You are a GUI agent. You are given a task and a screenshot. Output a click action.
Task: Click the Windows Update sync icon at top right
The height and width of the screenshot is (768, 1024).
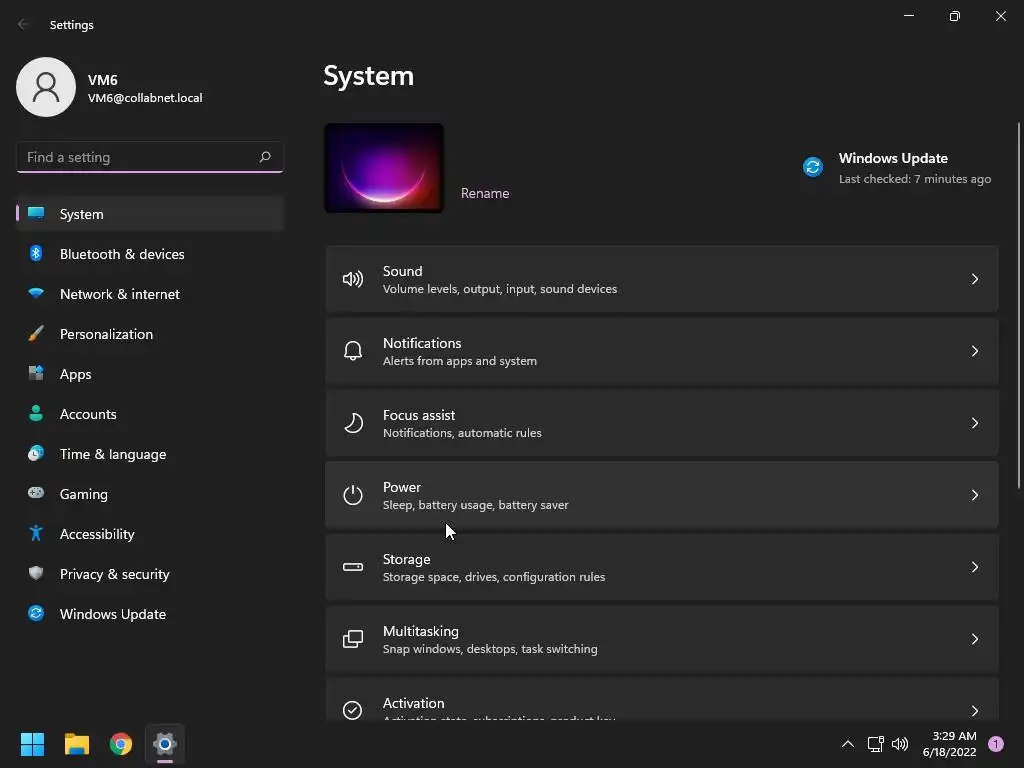click(x=812, y=167)
